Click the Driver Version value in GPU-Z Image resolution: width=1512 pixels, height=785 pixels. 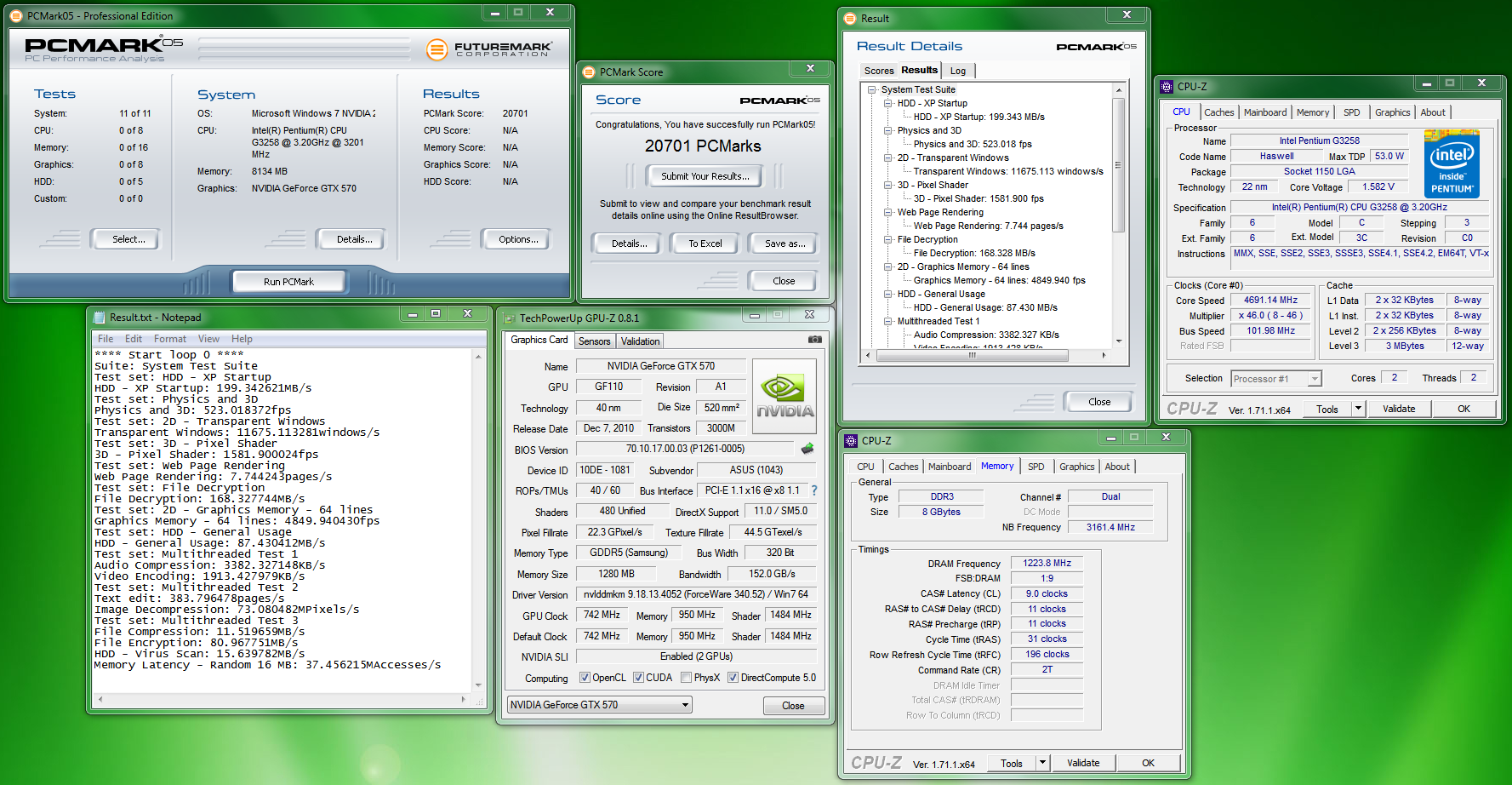[x=696, y=594]
